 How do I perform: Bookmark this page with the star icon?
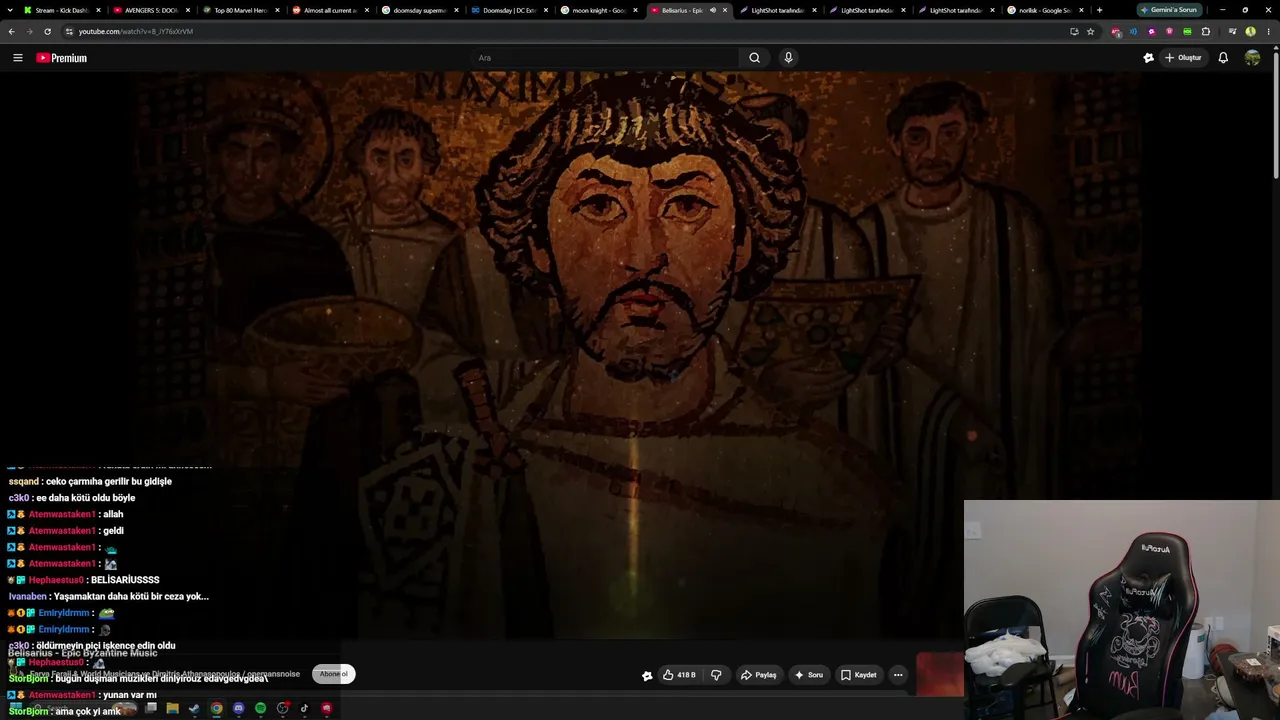[x=1091, y=31]
